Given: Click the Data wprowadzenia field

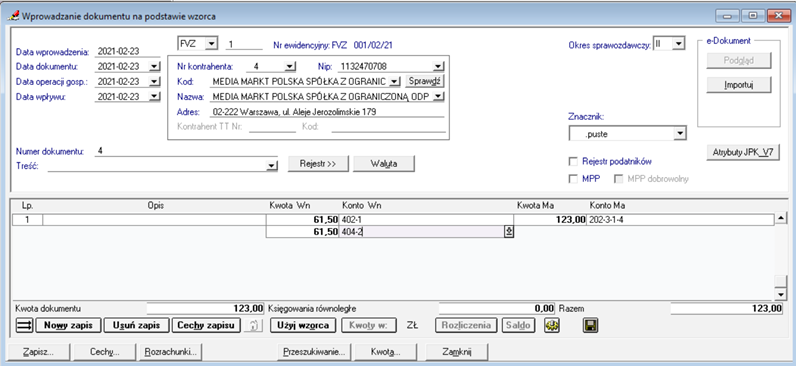Looking at the screenshot, I should pos(127,51).
